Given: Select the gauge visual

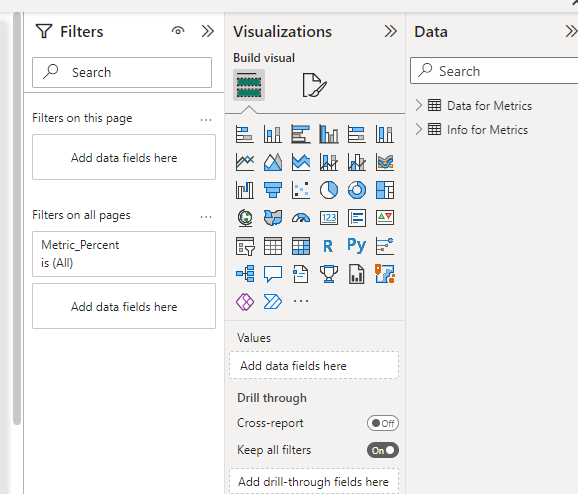Looking at the screenshot, I should click(x=301, y=218).
